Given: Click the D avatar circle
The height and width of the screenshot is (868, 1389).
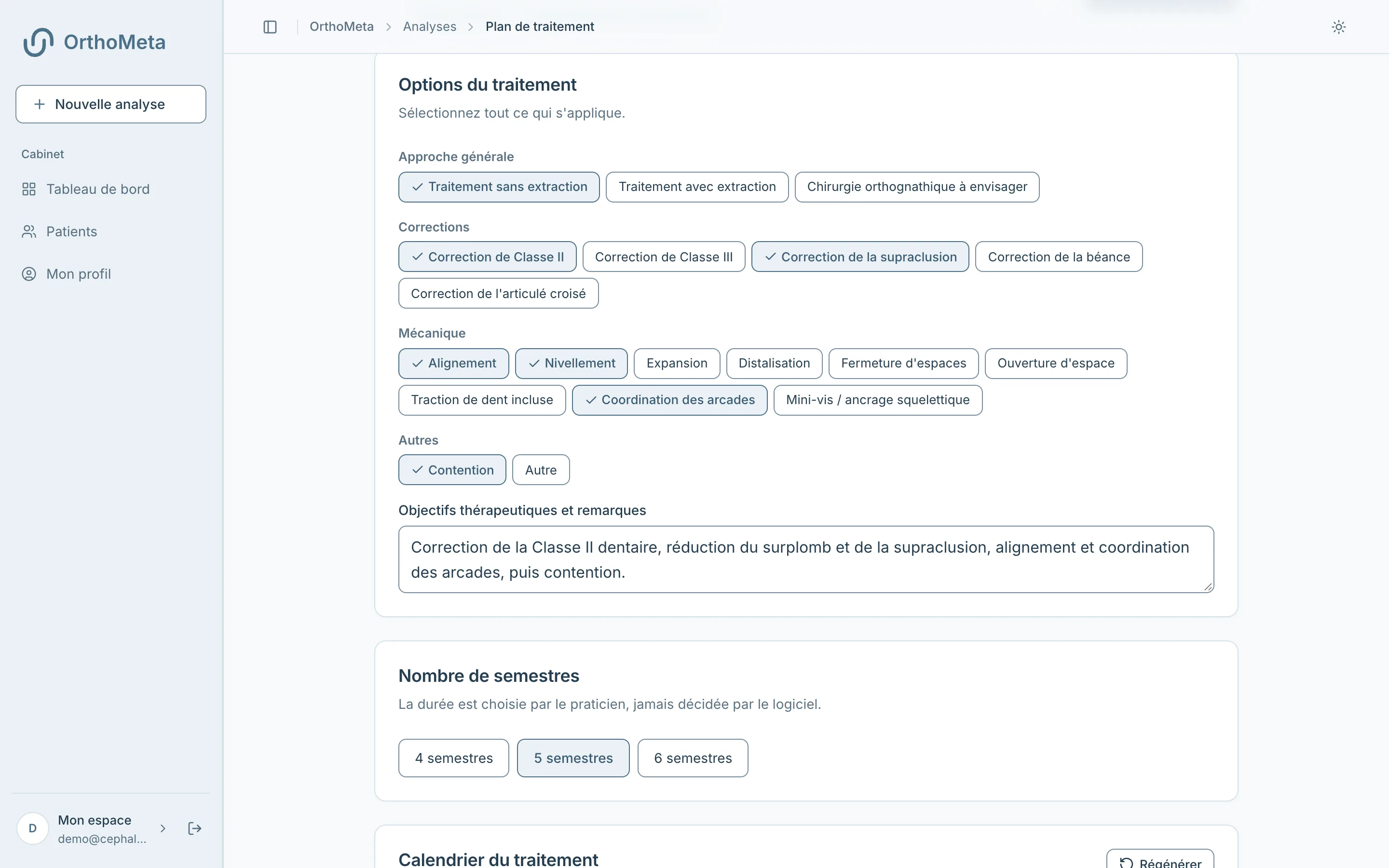Looking at the screenshot, I should (33, 828).
